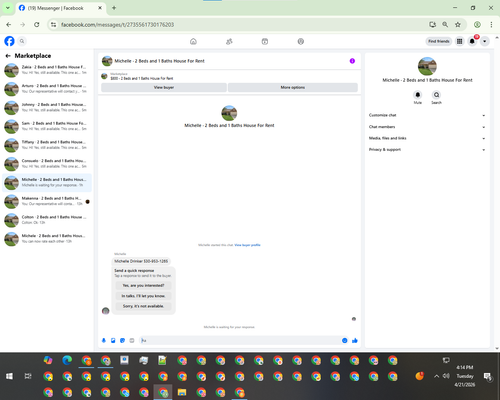Reload the page in Chrome
Viewport: 500px width, 400px height.
pos(37,24)
